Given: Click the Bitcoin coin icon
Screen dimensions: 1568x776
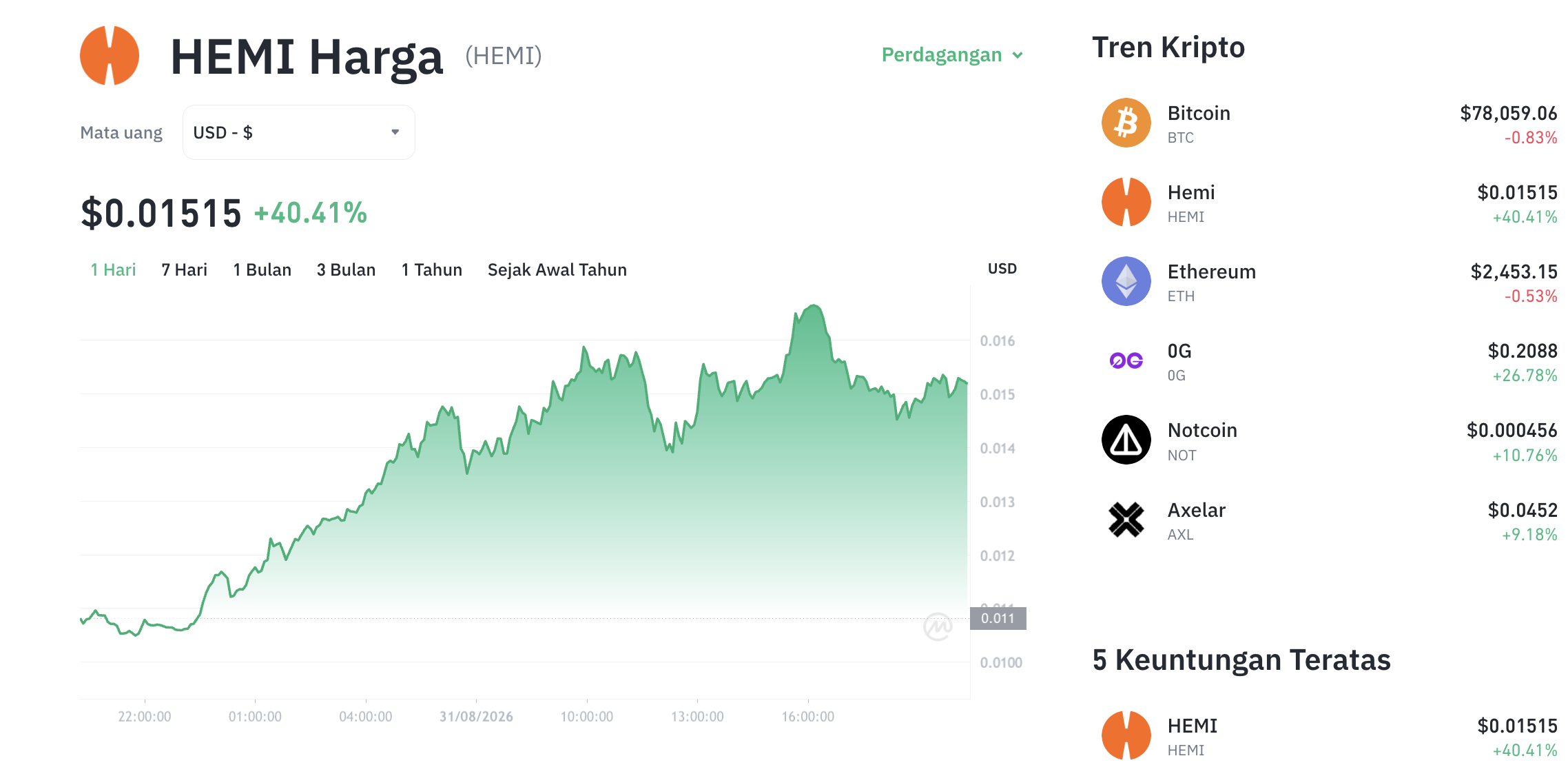Looking at the screenshot, I should (1126, 123).
